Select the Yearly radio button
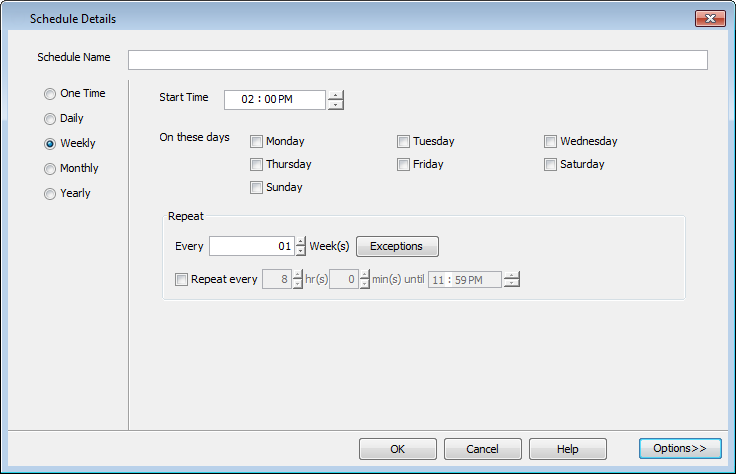 click(50, 194)
